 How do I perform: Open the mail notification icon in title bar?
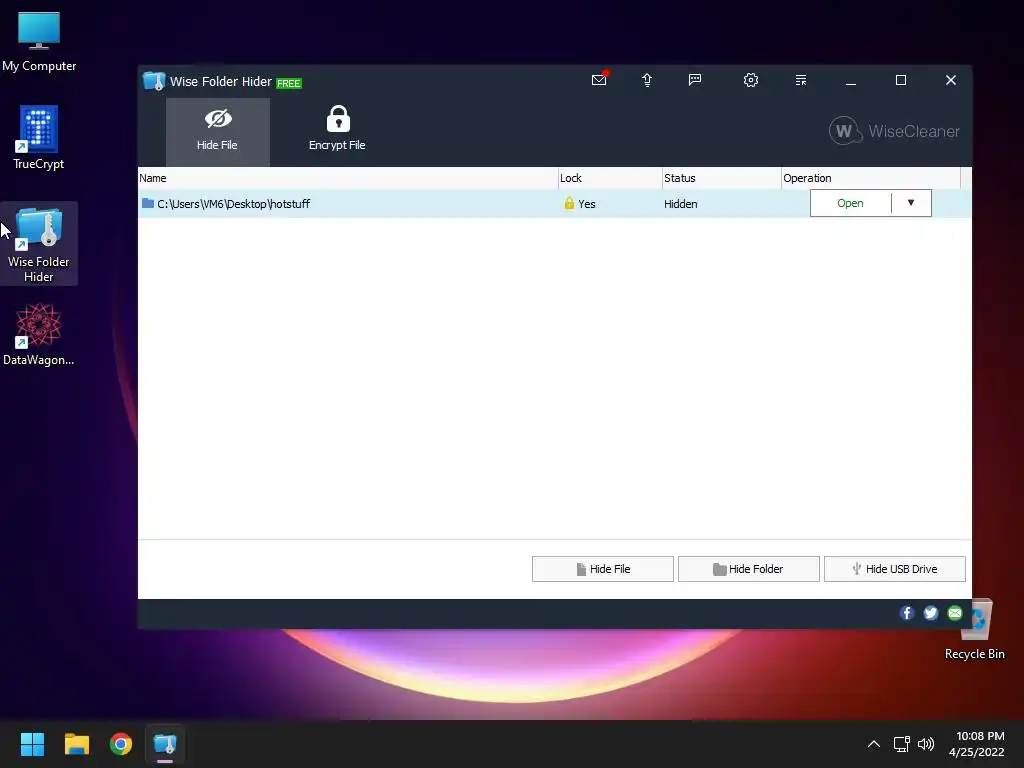click(x=599, y=80)
